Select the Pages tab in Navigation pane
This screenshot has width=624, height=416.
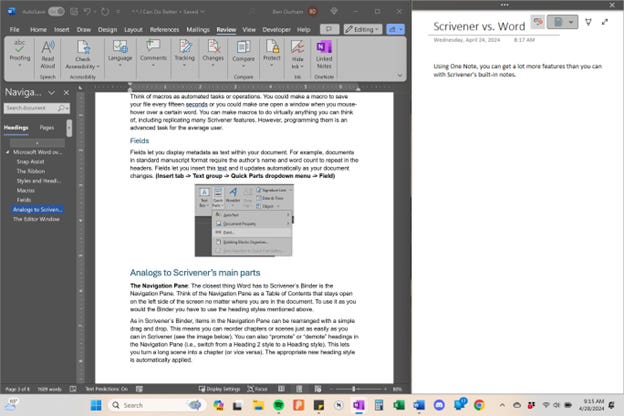(47, 128)
